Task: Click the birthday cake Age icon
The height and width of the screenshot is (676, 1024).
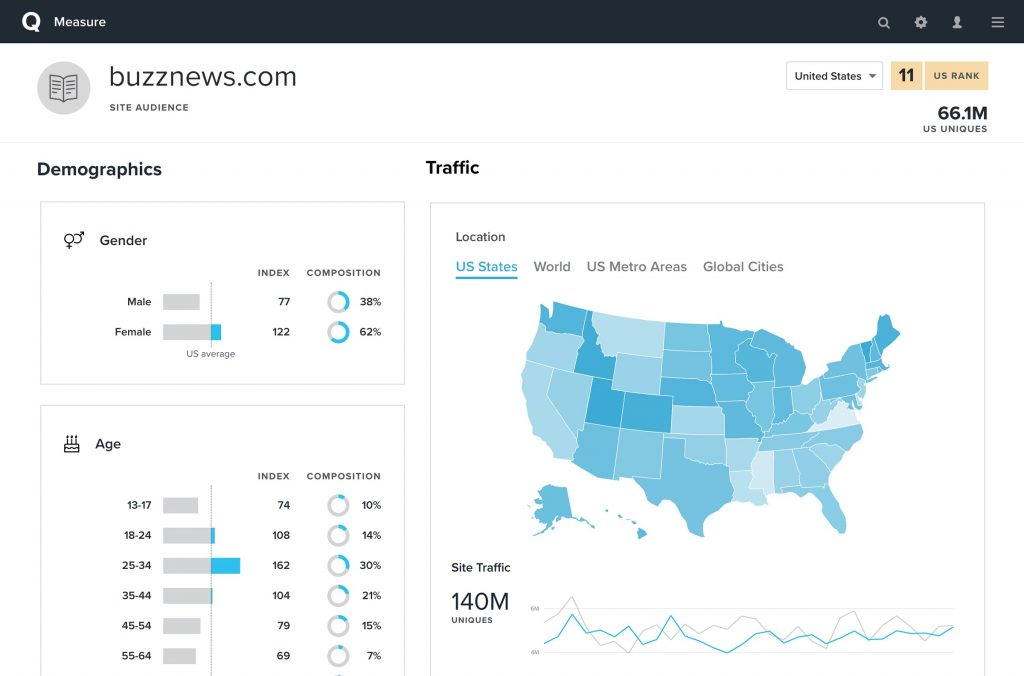Action: [x=72, y=443]
